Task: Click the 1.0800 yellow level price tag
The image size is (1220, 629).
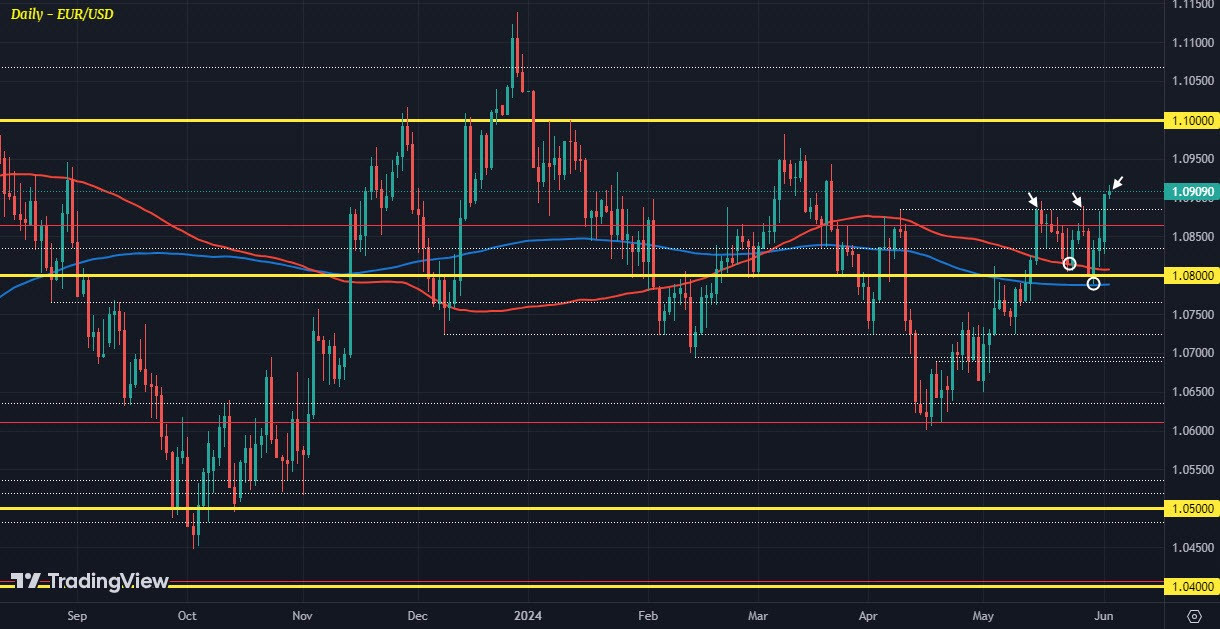Action: click(x=1192, y=275)
